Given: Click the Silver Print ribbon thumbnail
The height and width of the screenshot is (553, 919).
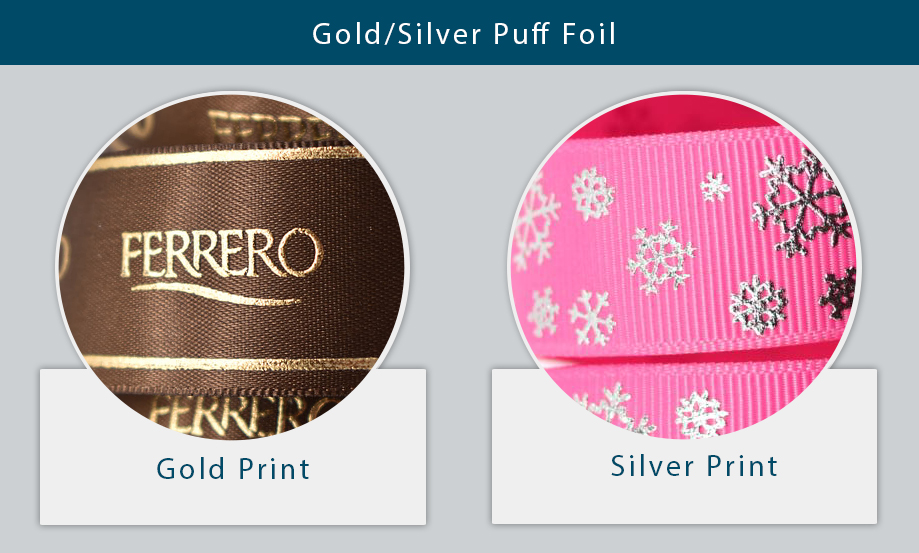Looking at the screenshot, I should (685, 265).
